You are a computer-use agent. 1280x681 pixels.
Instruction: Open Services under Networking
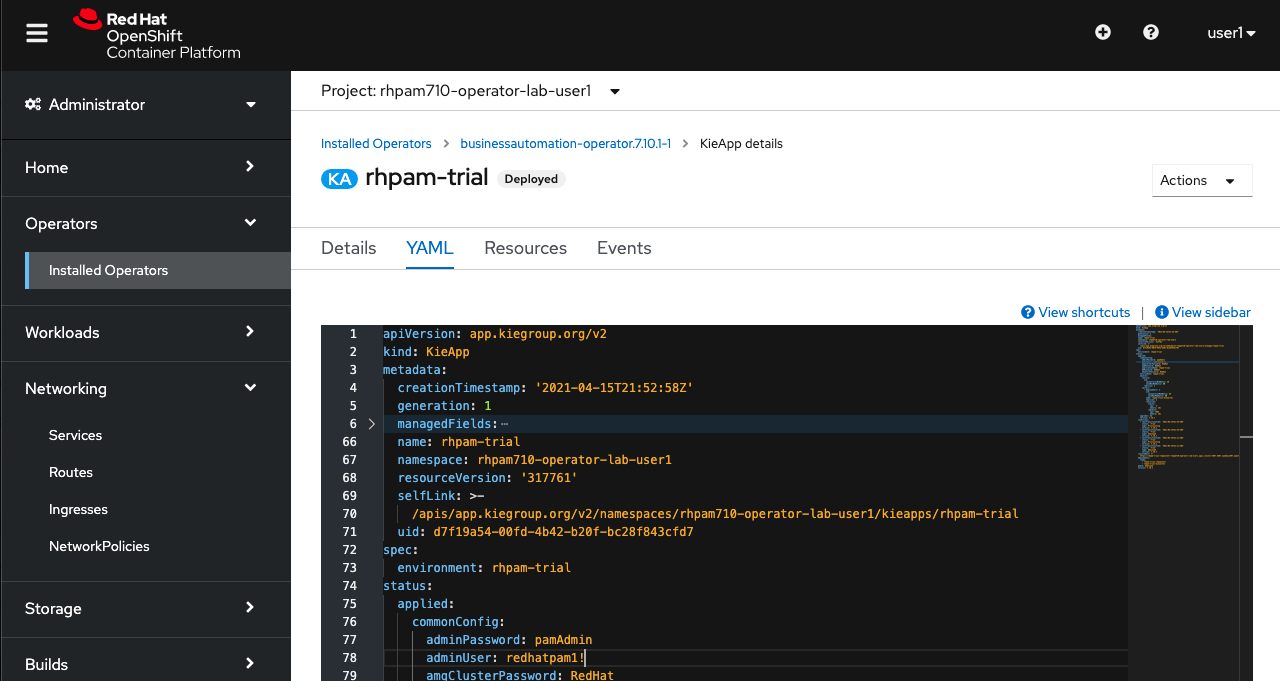75,435
